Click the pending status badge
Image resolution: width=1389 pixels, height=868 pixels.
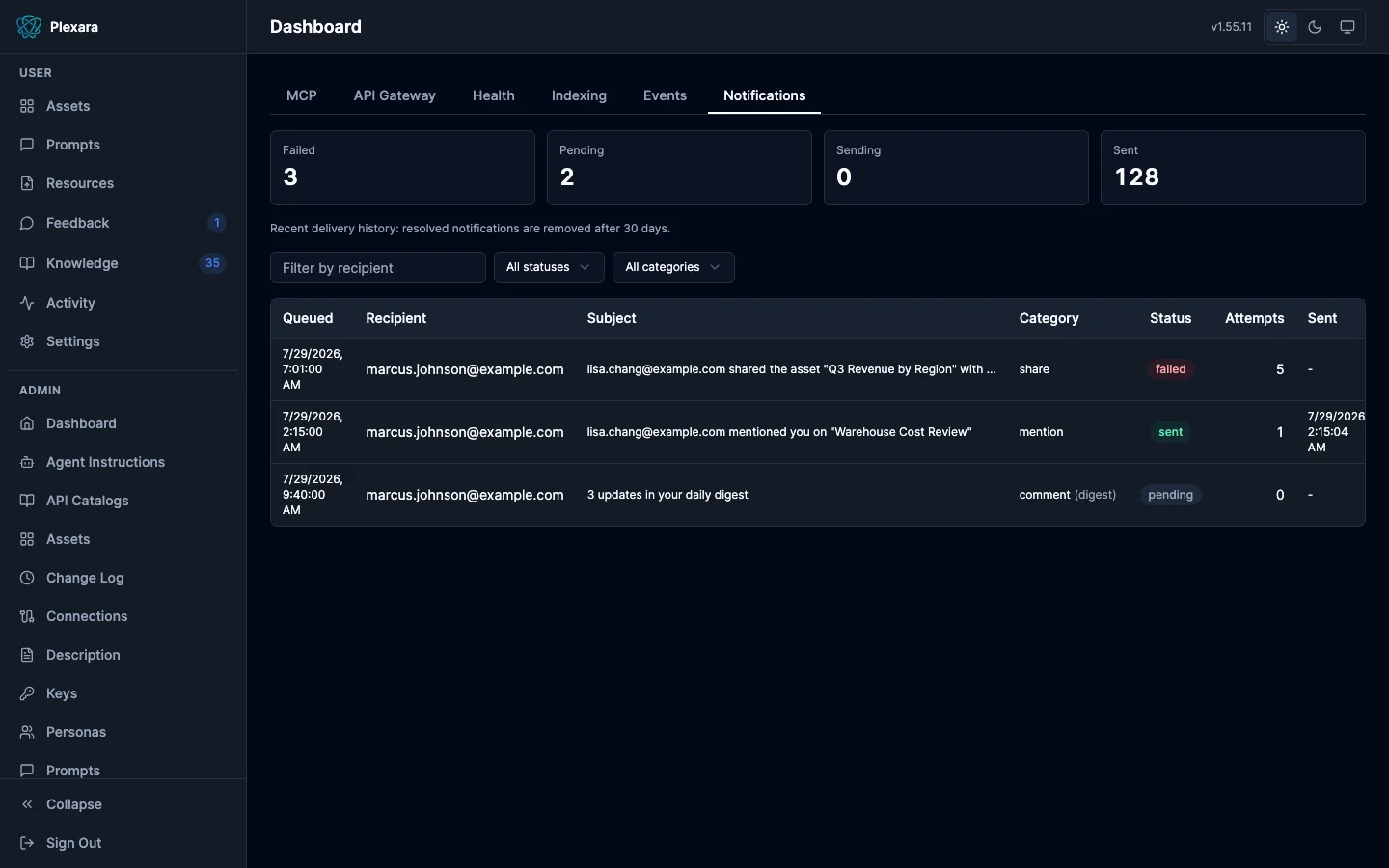[x=1170, y=495]
